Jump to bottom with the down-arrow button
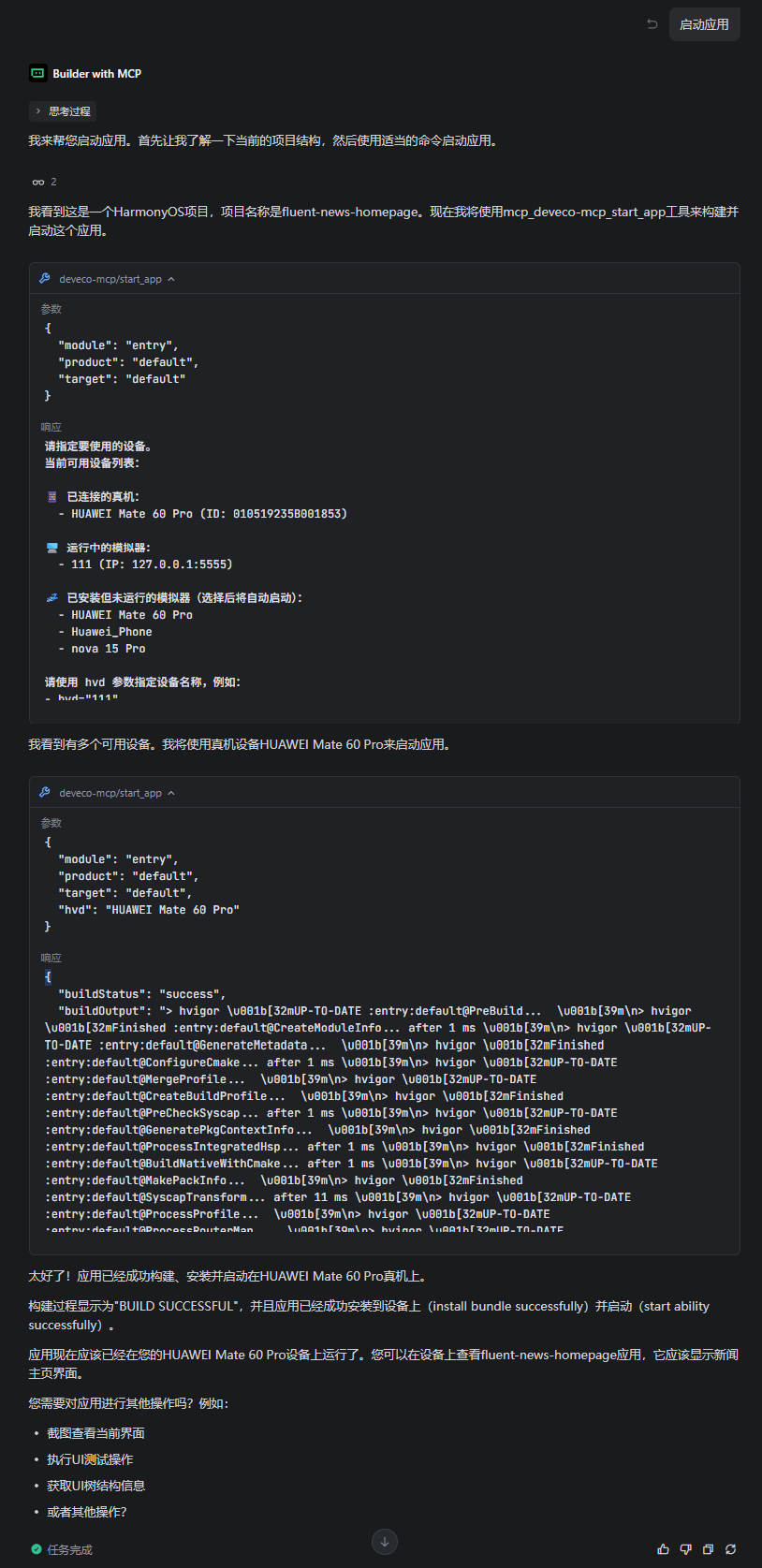The width and height of the screenshot is (762, 1568). [385, 1541]
